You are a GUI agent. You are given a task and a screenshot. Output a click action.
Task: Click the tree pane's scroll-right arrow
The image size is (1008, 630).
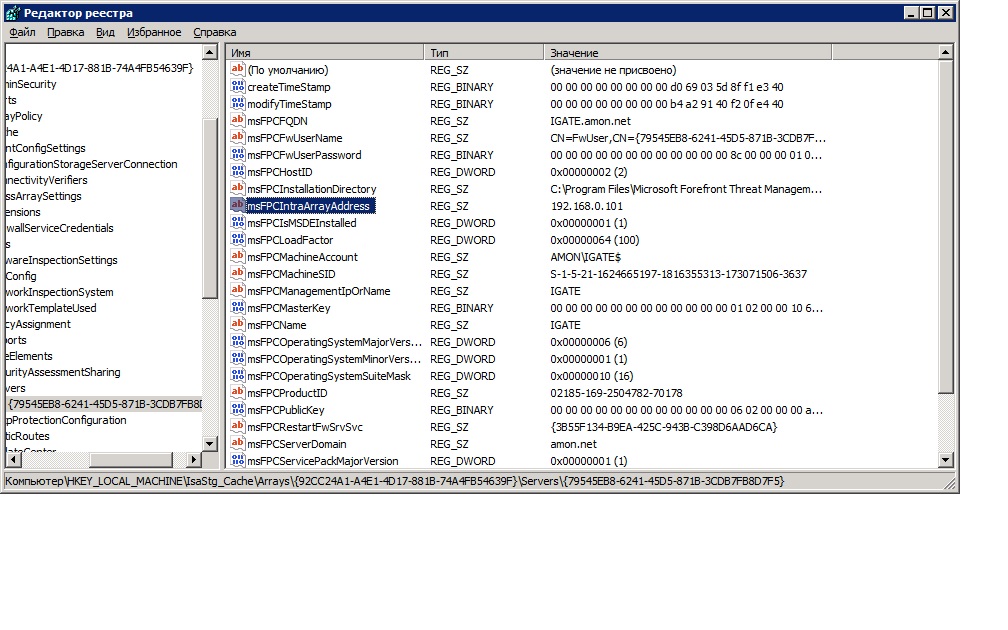194,460
